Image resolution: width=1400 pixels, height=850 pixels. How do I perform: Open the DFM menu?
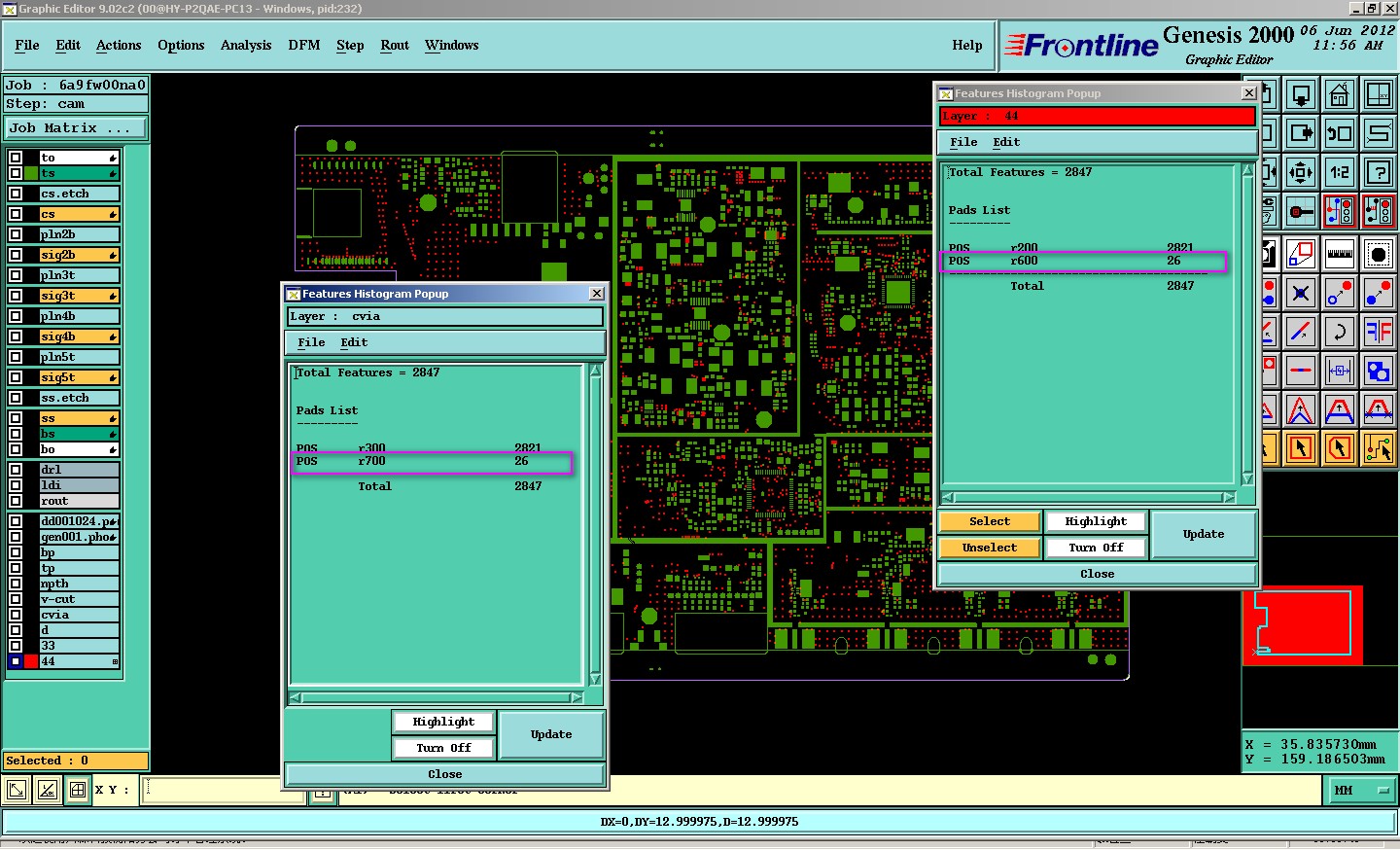coord(303,46)
